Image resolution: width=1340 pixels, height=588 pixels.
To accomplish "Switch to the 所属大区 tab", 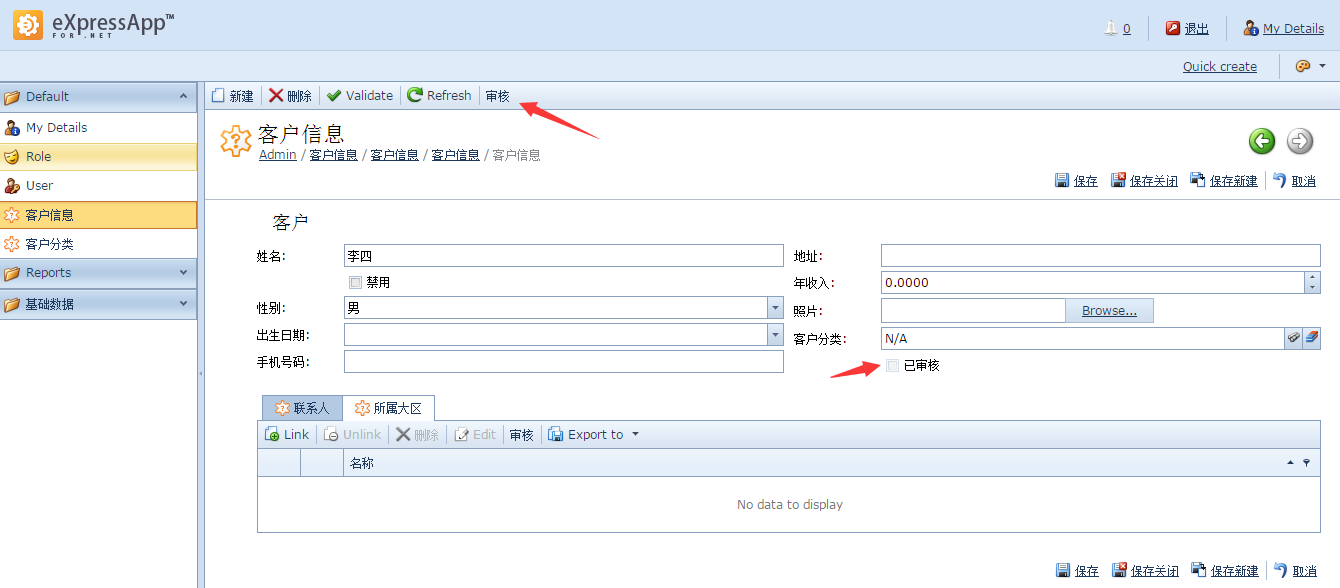I will 389,408.
